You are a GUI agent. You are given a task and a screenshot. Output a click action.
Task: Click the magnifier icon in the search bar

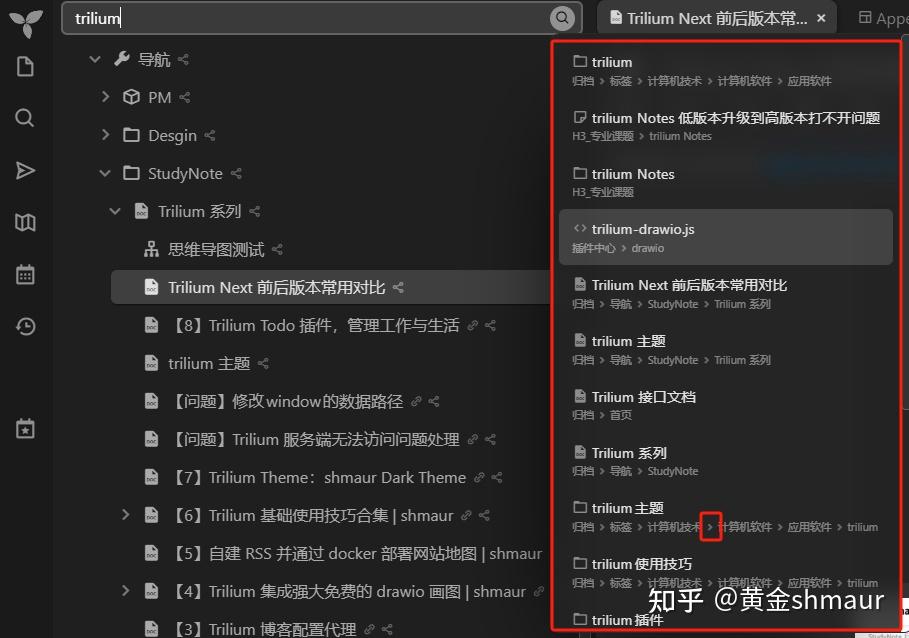pyautogui.click(x=561, y=18)
